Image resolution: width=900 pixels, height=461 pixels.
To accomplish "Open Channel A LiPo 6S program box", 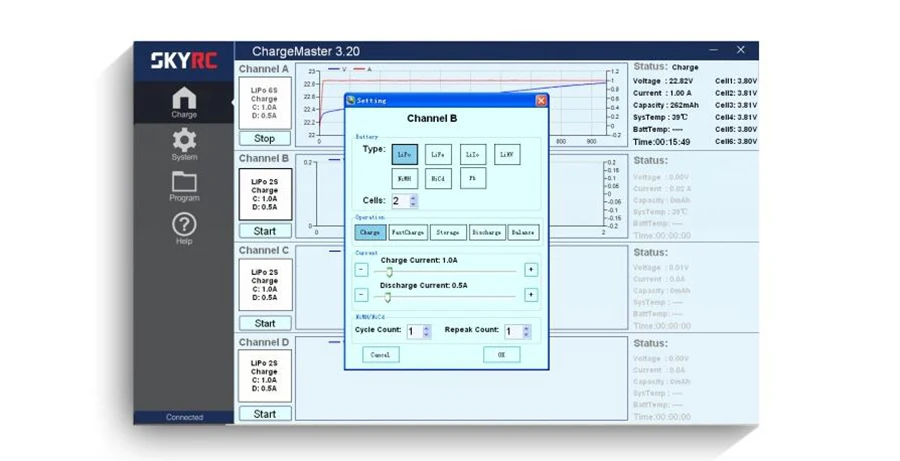I will (x=265, y=103).
